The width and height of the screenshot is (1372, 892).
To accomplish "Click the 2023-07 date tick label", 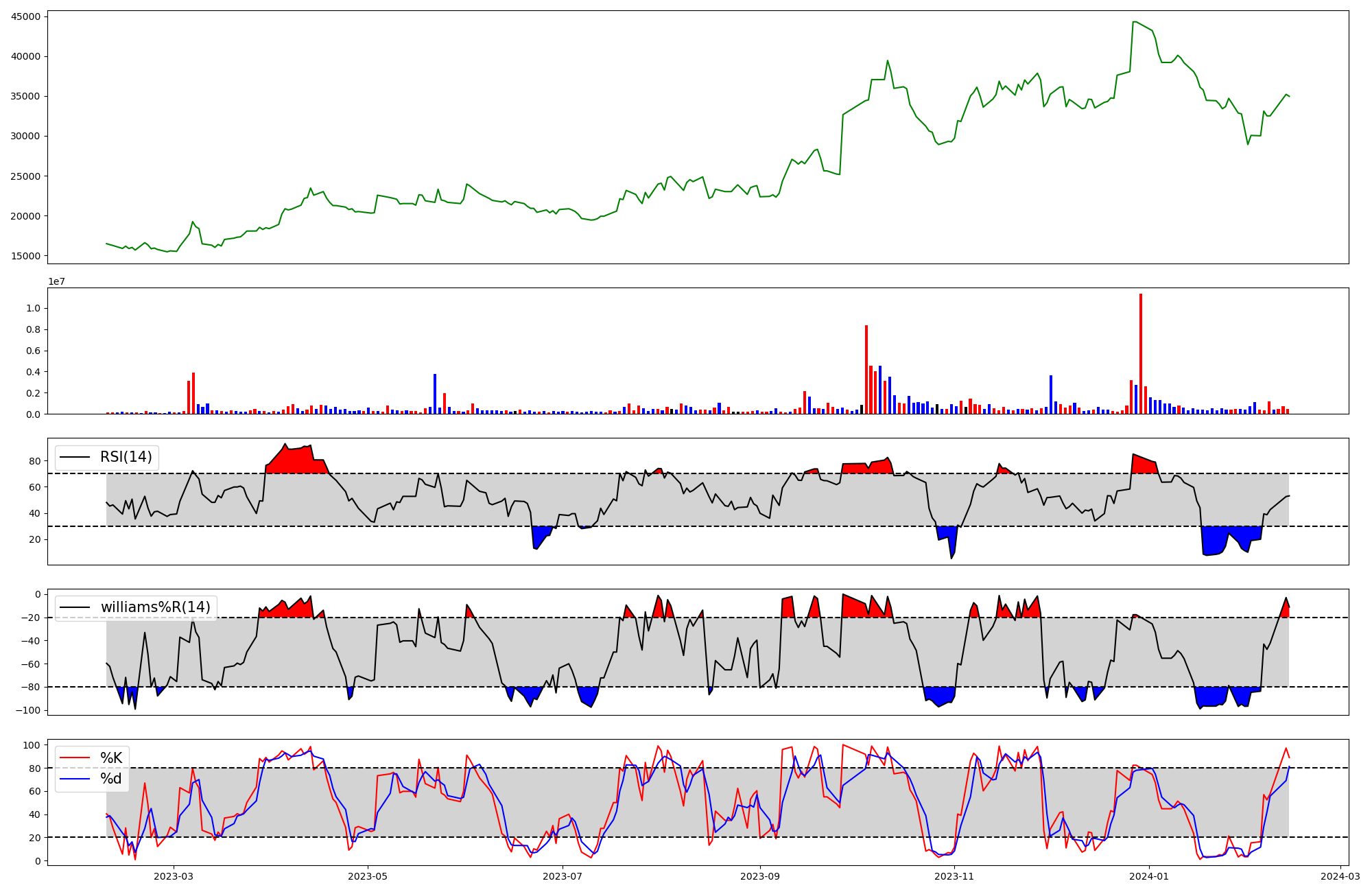I will tap(563, 876).
